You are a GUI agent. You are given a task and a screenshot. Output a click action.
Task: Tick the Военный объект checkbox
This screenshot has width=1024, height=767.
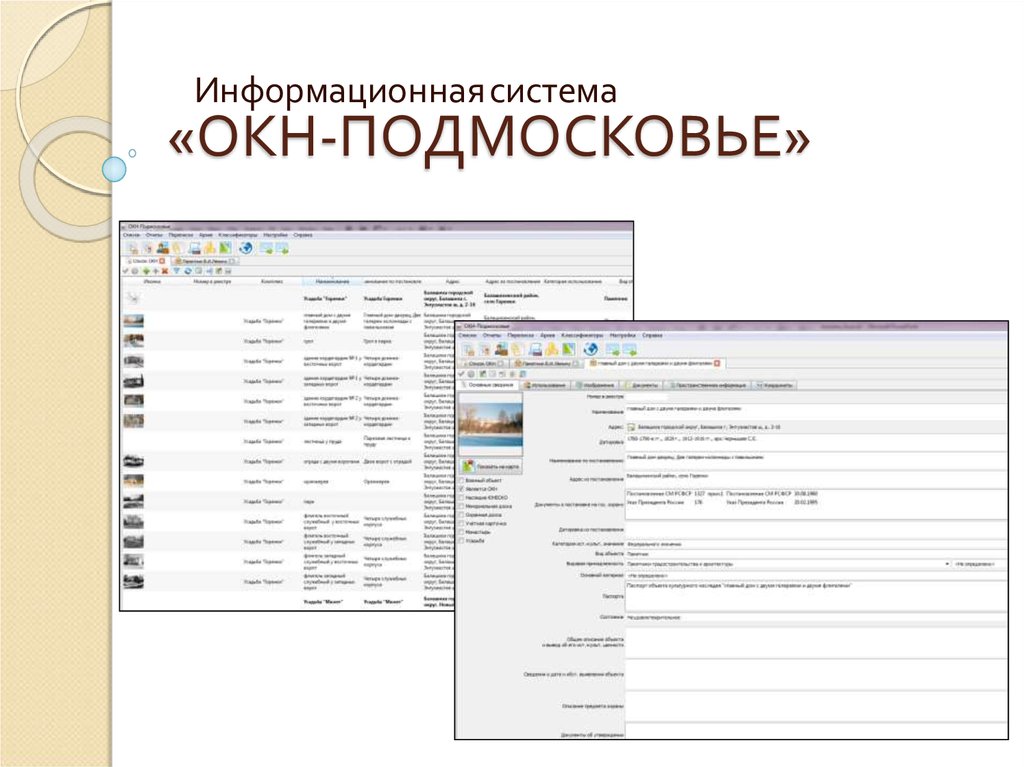click(461, 480)
